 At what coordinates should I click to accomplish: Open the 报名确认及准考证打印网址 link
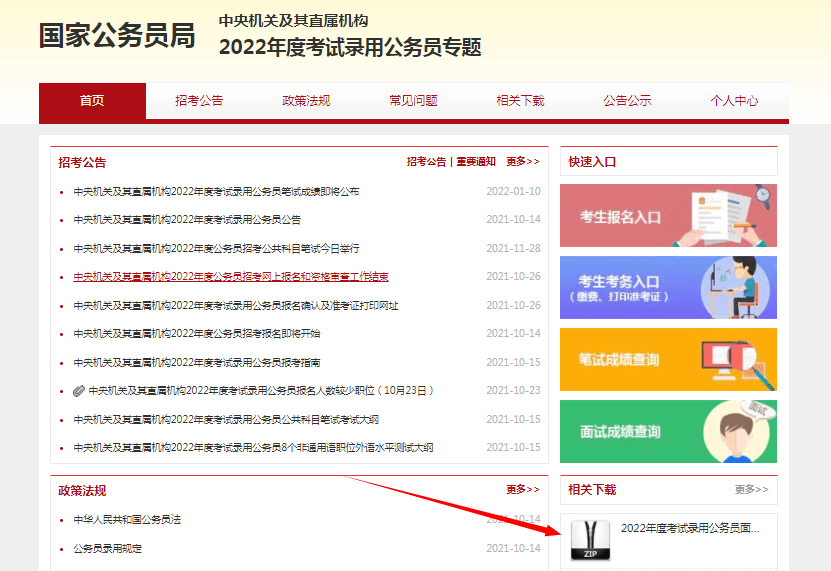coord(236,305)
